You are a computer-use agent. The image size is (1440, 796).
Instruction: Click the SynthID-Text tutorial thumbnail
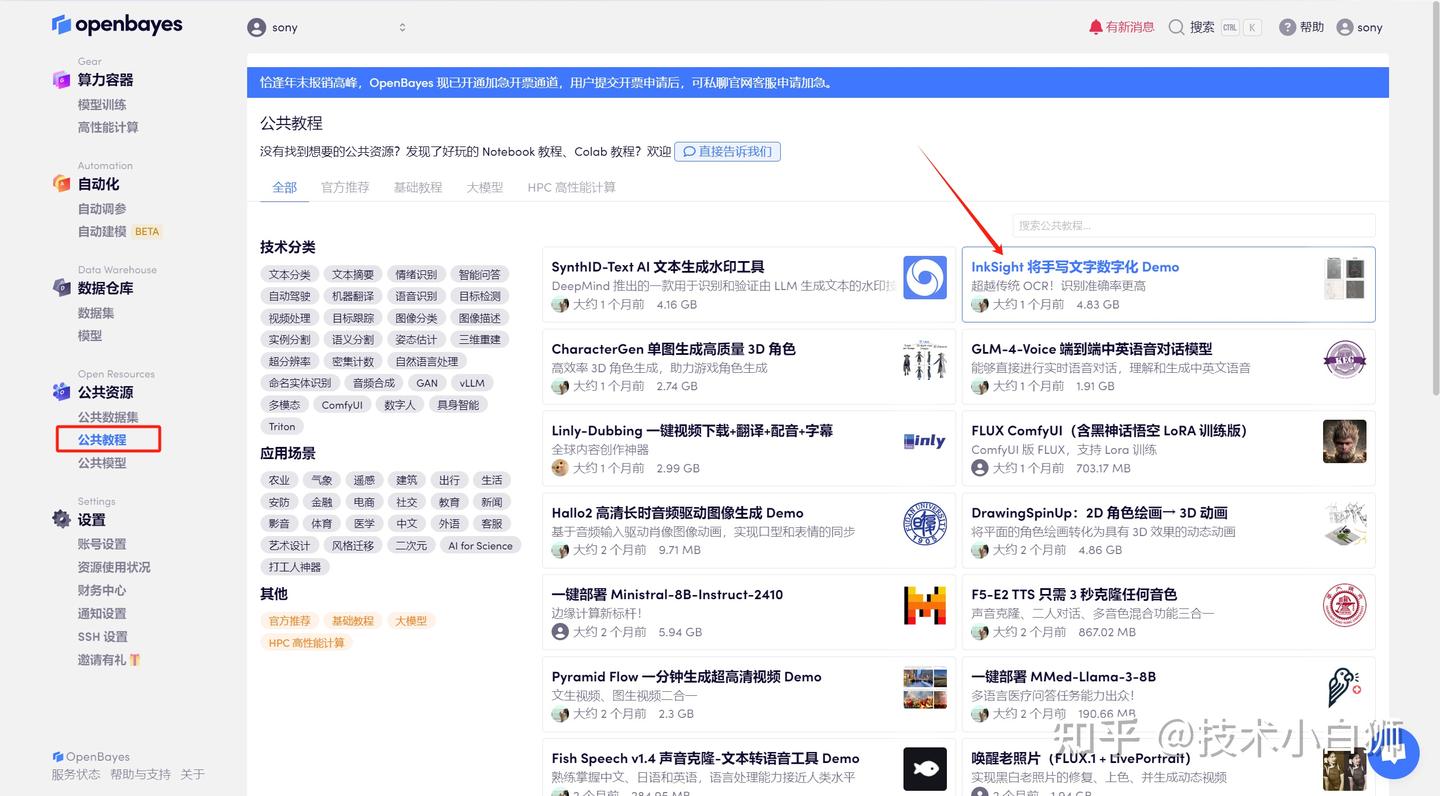click(x=925, y=279)
